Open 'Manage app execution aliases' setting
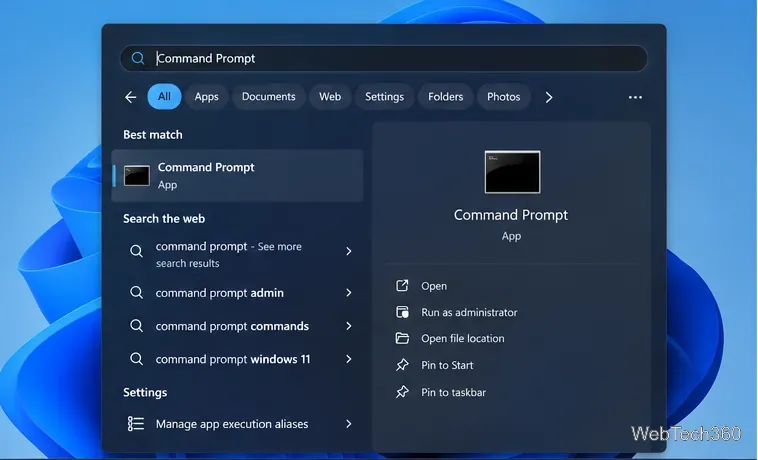 point(232,424)
